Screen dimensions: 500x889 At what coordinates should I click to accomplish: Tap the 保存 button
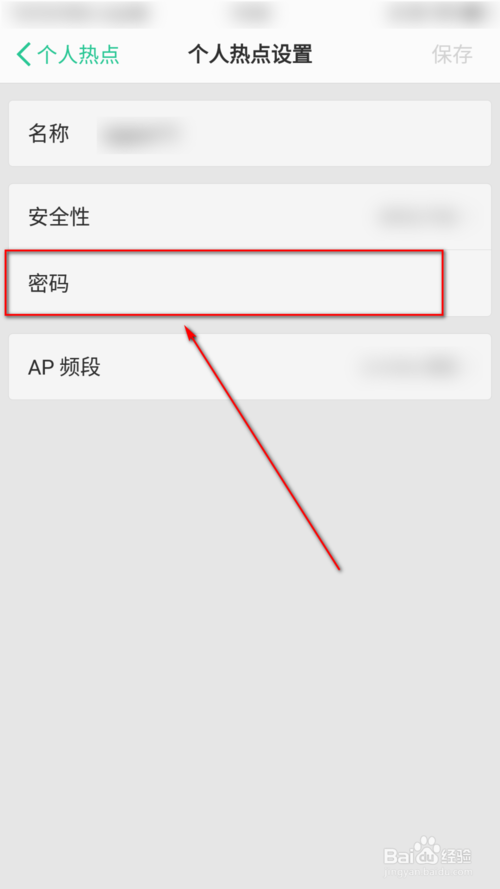(452, 54)
